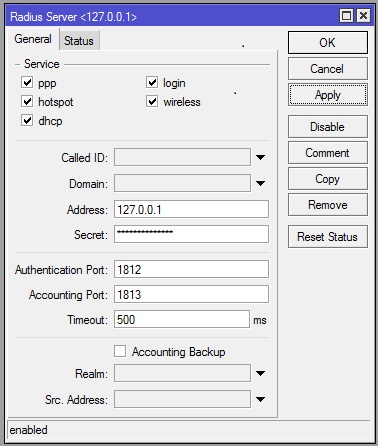Viewport: 378px width, 446px height.
Task: Edit the Accounting Port field 1813
Action: [x=191, y=294]
